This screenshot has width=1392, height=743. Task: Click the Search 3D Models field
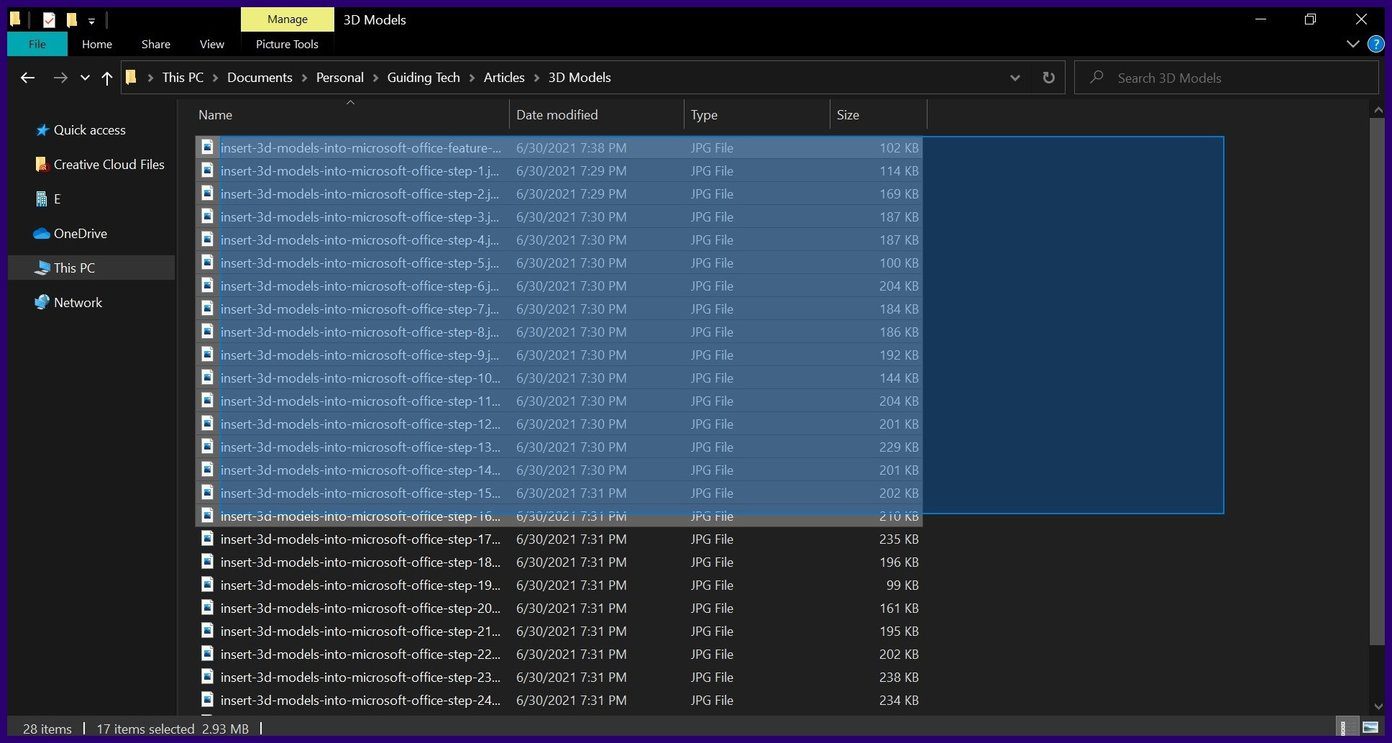pyautogui.click(x=1226, y=77)
